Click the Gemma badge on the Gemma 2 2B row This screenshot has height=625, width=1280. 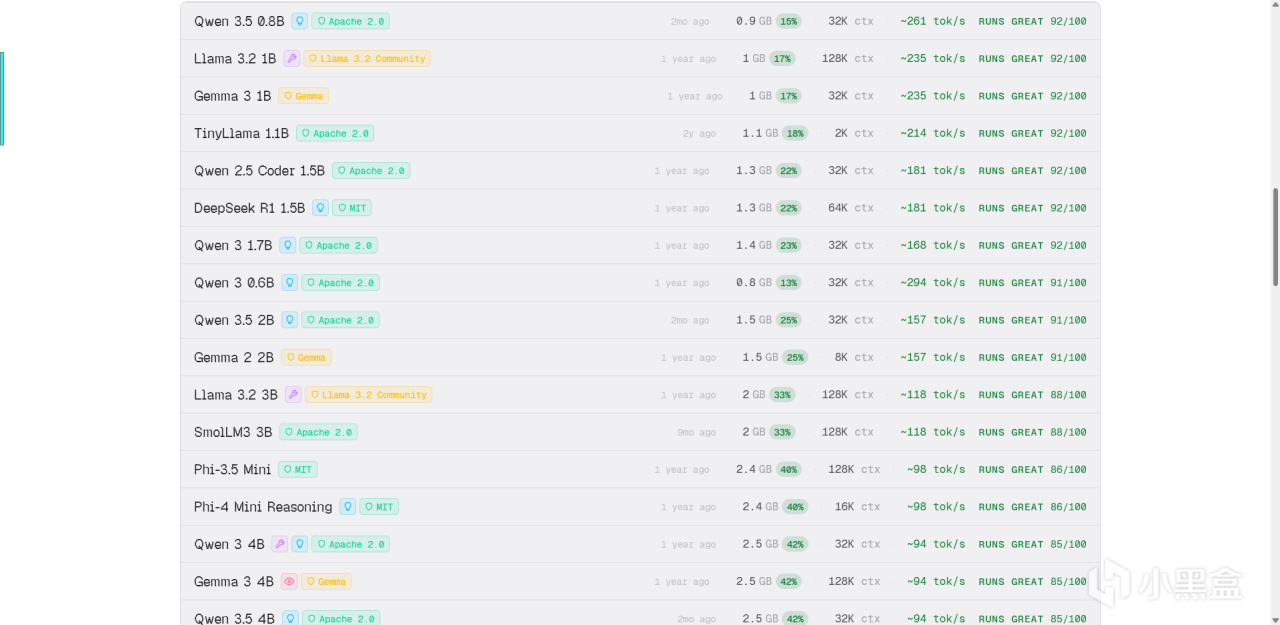click(x=306, y=357)
